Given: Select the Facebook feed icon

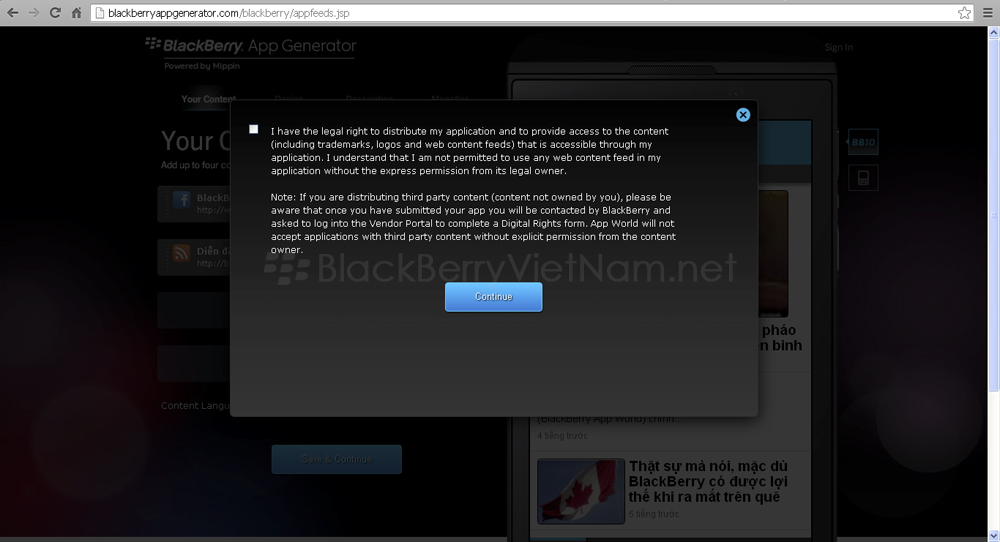Looking at the screenshot, I should (182, 200).
